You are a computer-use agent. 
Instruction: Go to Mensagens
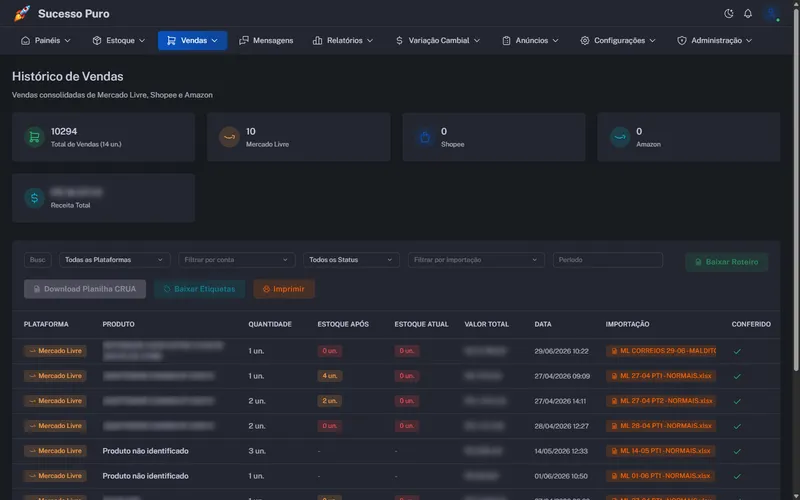coord(266,40)
